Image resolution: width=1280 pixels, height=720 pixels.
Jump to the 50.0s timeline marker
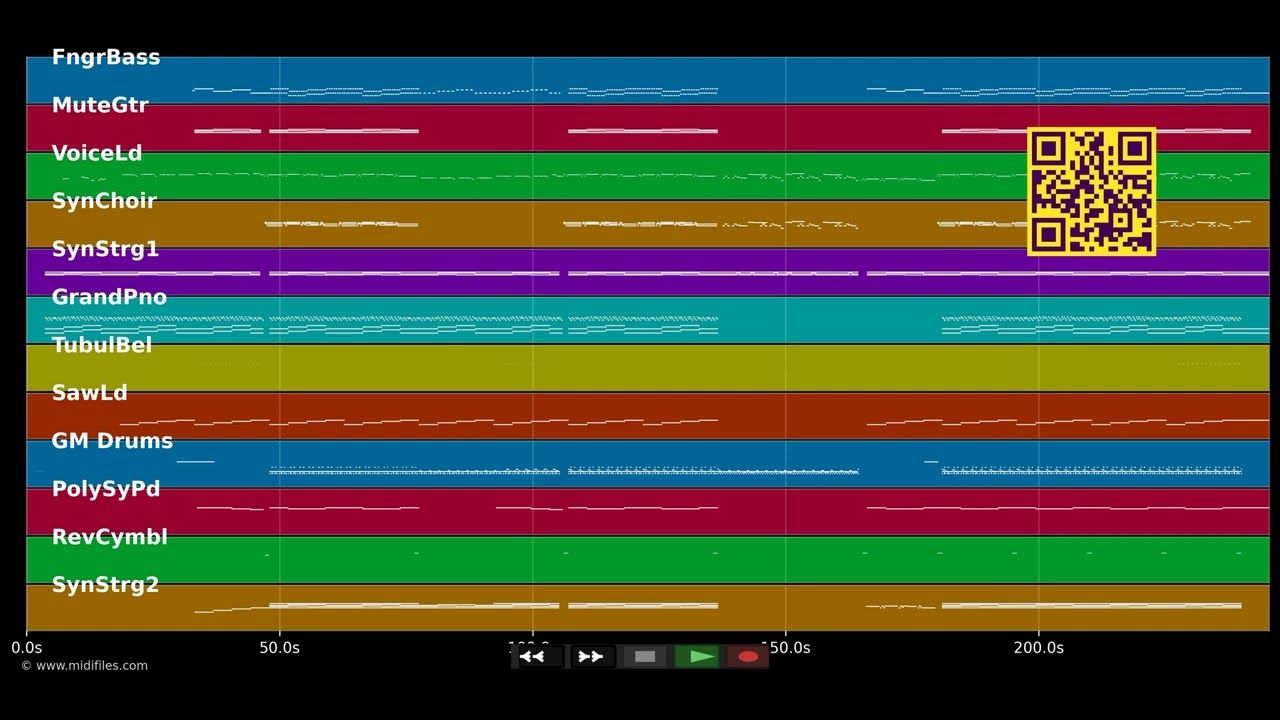click(x=279, y=648)
